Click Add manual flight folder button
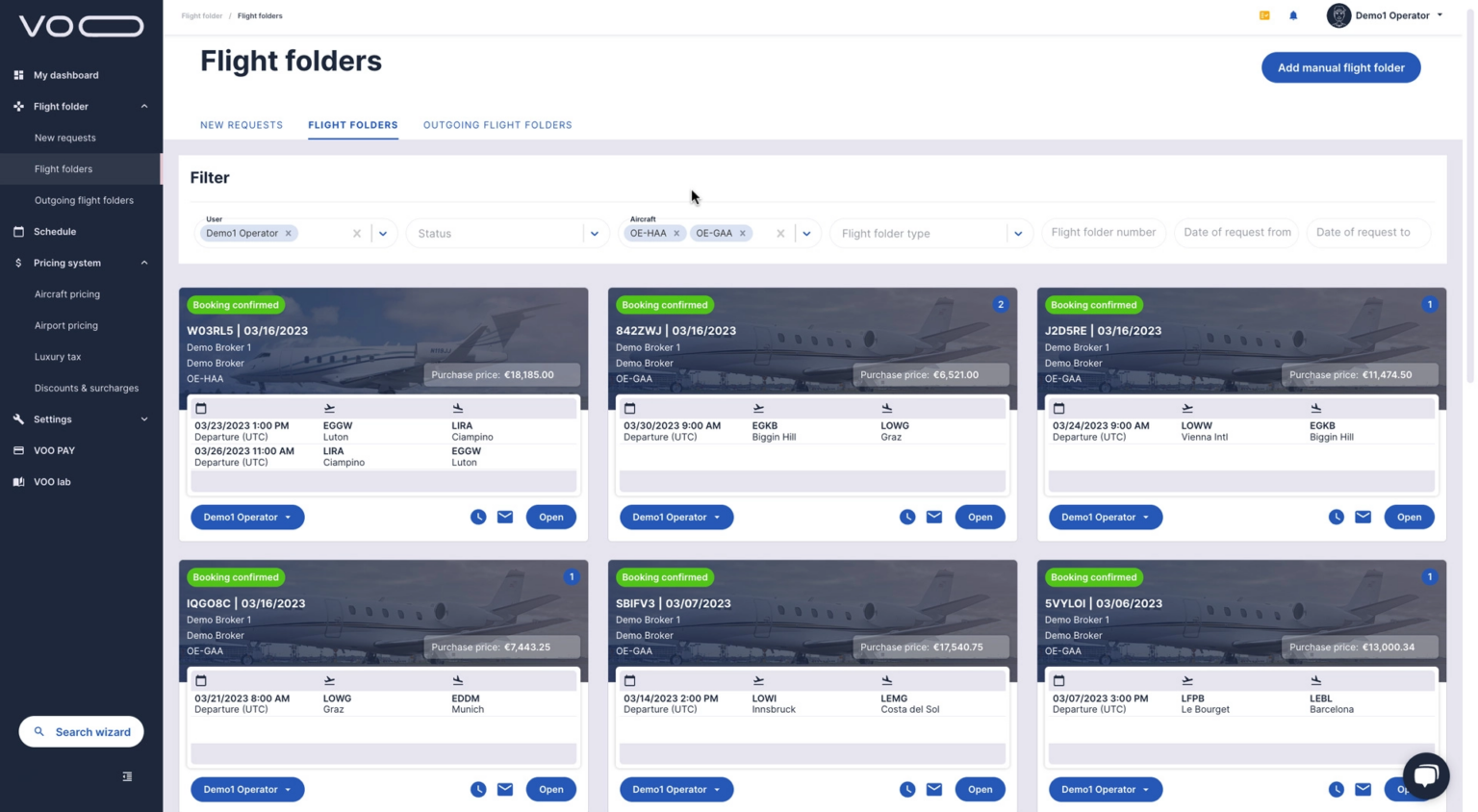The image size is (1478, 812). [x=1340, y=67]
